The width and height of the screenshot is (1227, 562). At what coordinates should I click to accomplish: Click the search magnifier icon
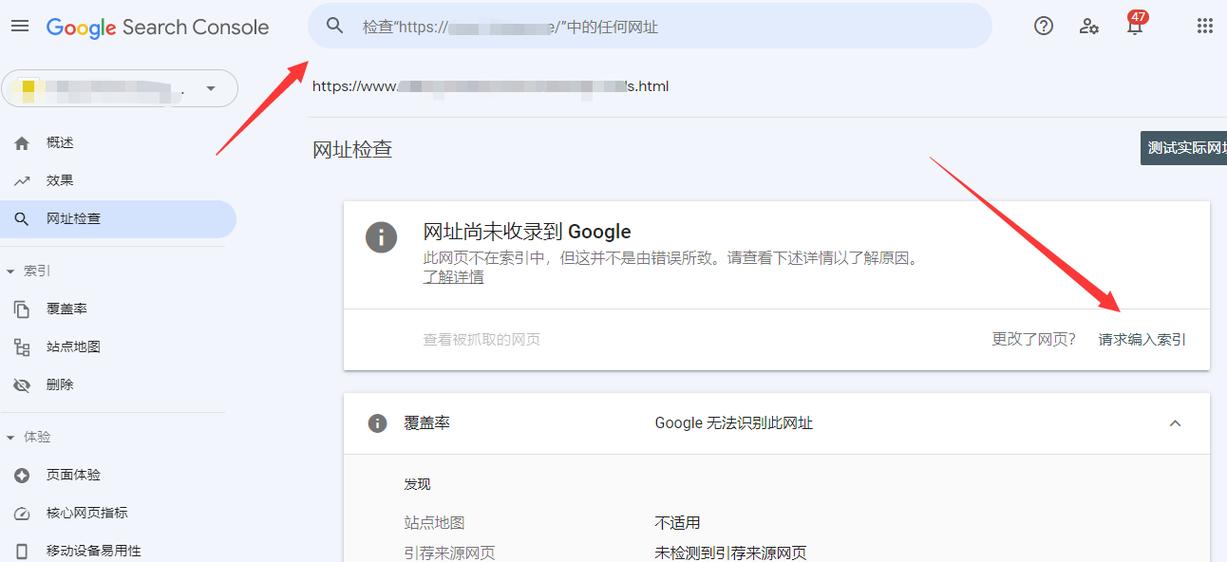coord(336,26)
